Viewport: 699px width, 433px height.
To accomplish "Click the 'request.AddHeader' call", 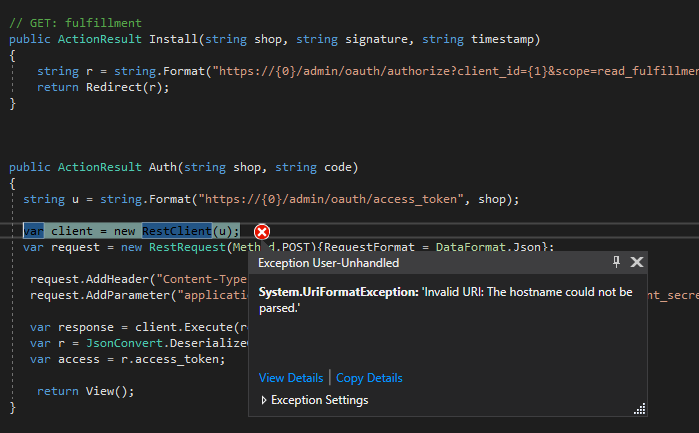I will click(89, 279).
